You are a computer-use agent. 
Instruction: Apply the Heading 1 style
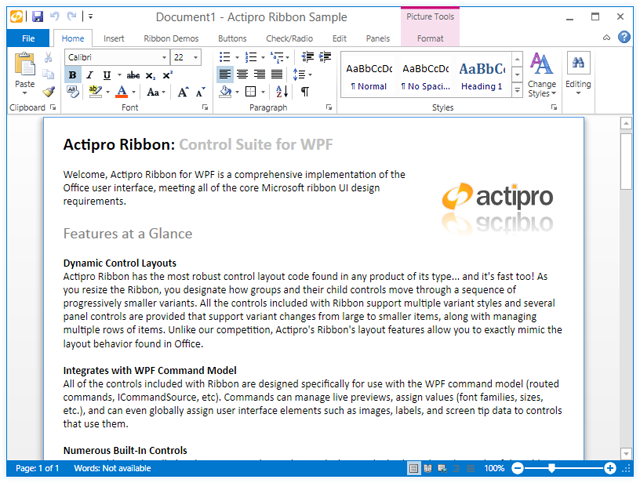[482, 75]
